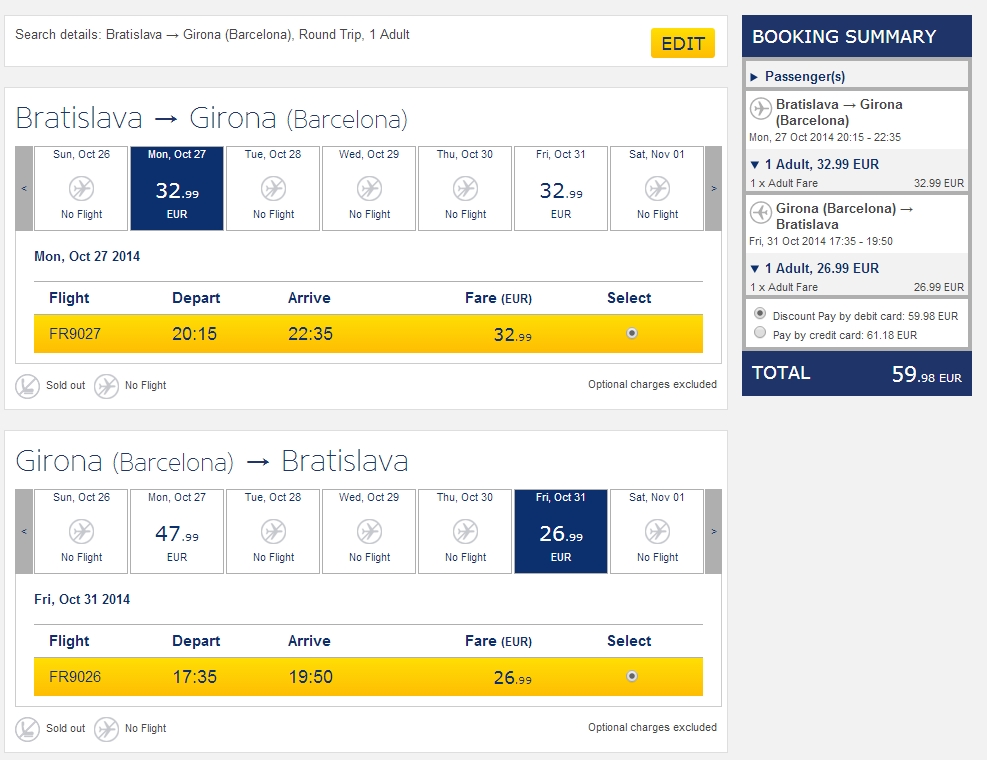Image resolution: width=987 pixels, height=760 pixels.
Task: Show later outbound dates with right arrow
Action: coord(713,189)
